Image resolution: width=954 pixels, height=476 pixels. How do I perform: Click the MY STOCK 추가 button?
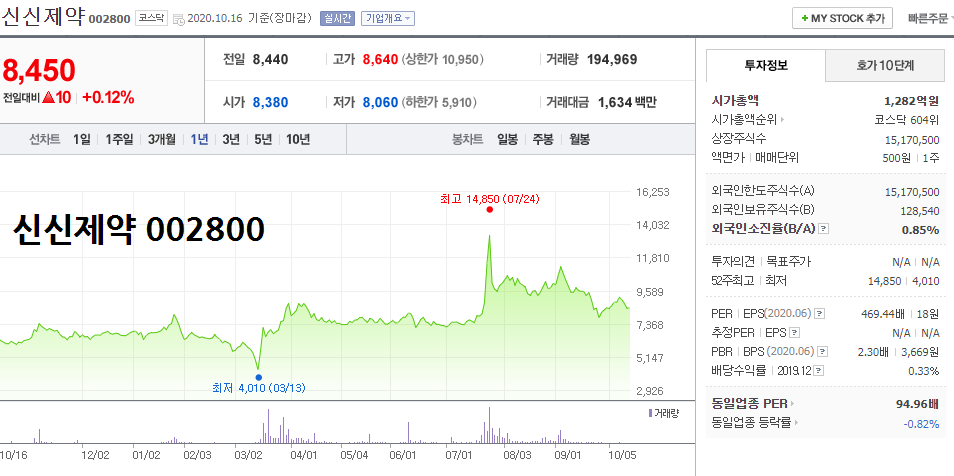(x=842, y=18)
